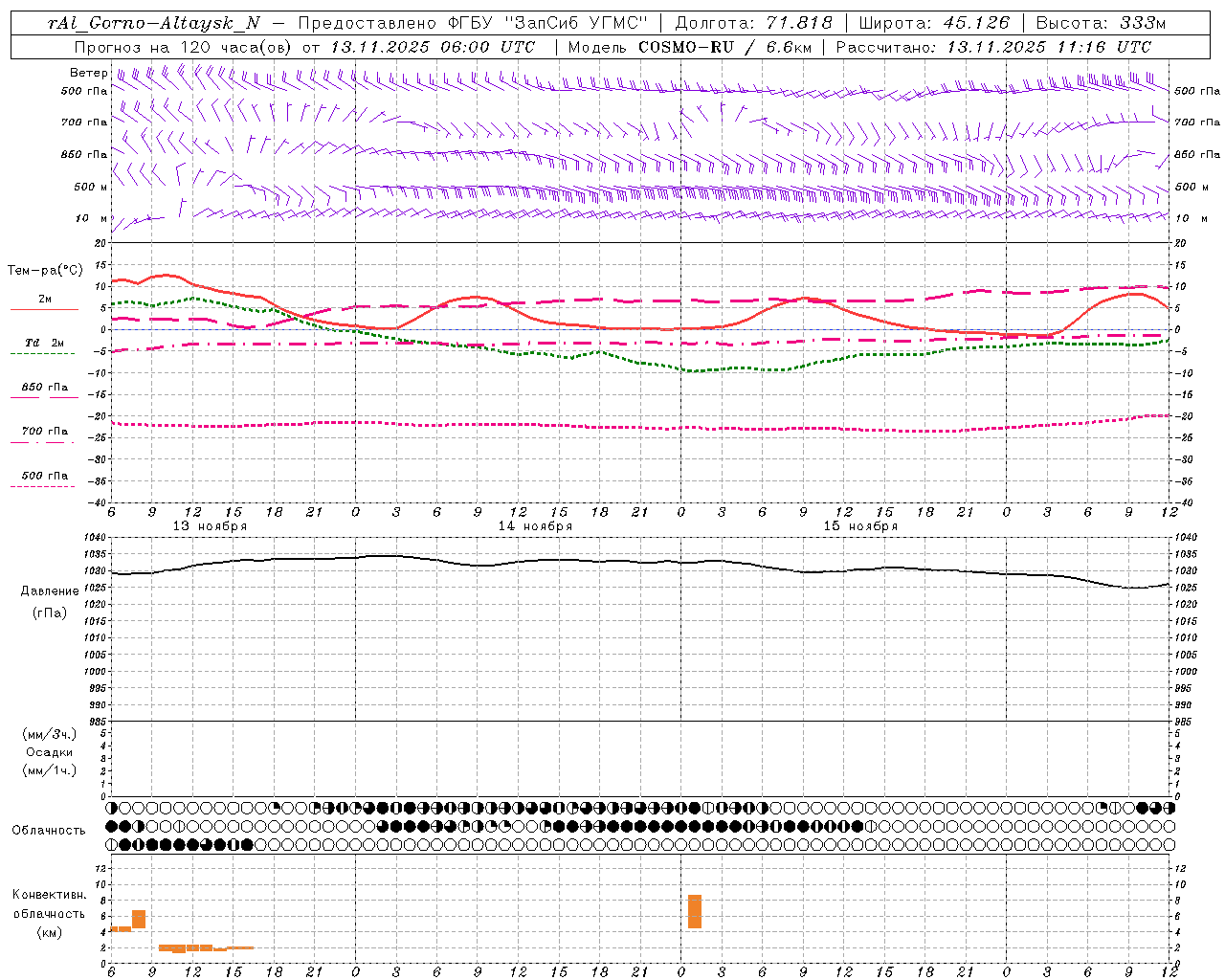This screenshot has width=1225, height=980.
Task: Click the red line sample under the '2м' legend
Action: click(44, 309)
